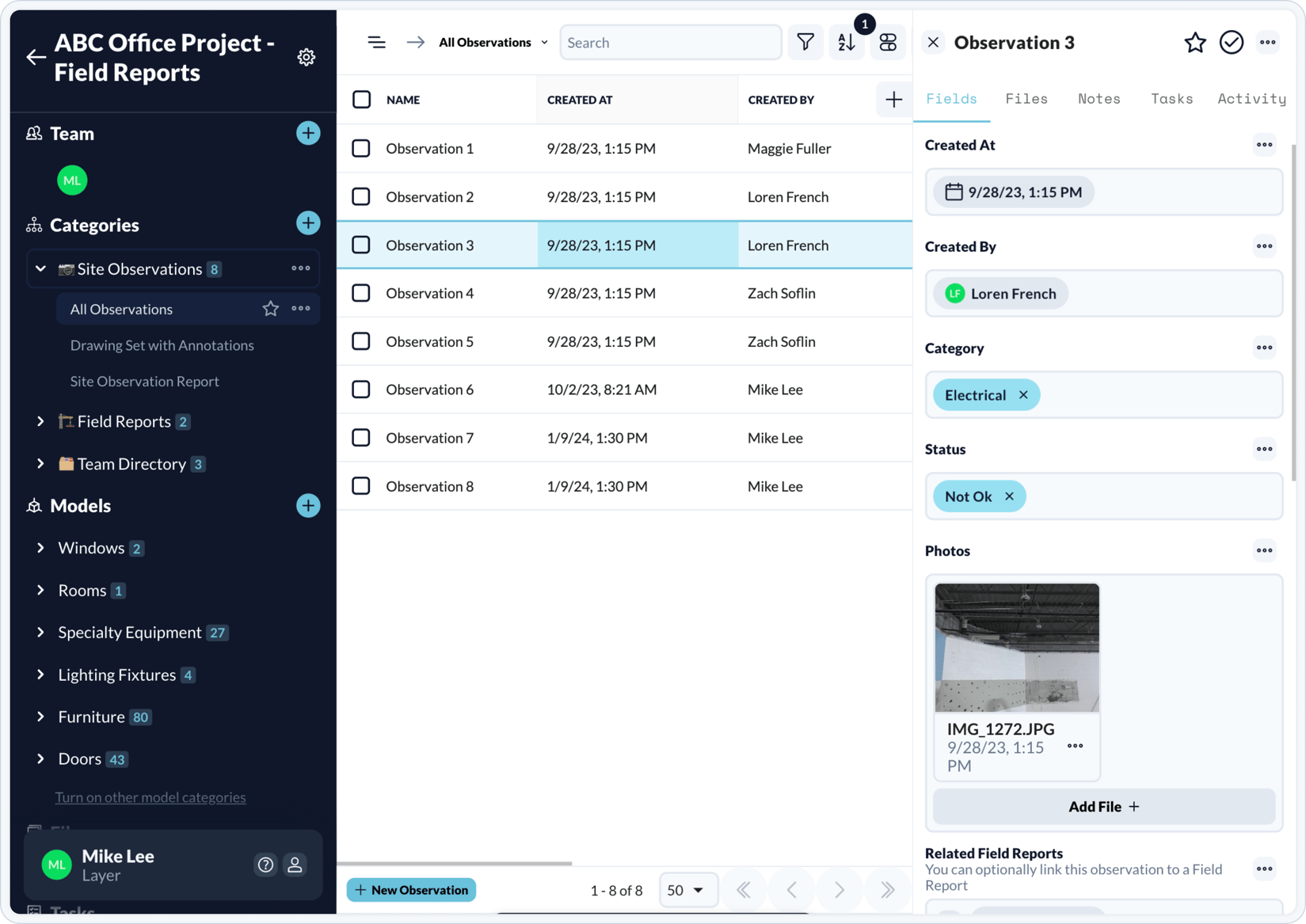Expand the Team Directory category
This screenshot has height=924, width=1306.
[x=40, y=464]
